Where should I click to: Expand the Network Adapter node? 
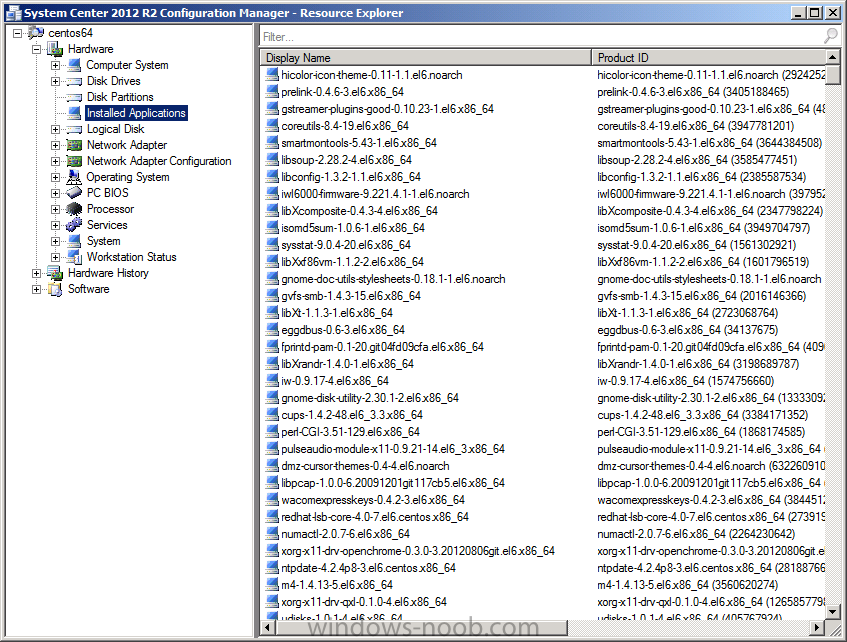coord(55,145)
